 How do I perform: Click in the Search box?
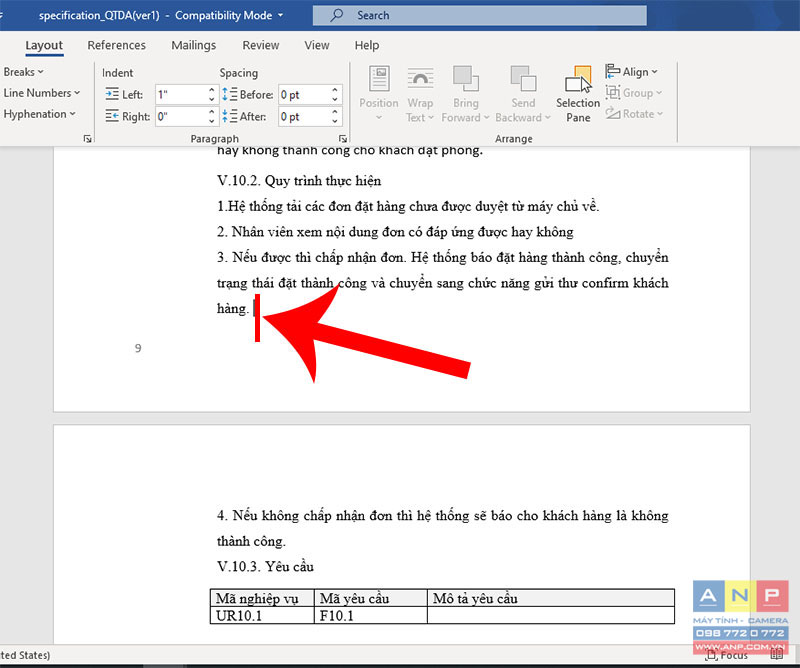480,15
